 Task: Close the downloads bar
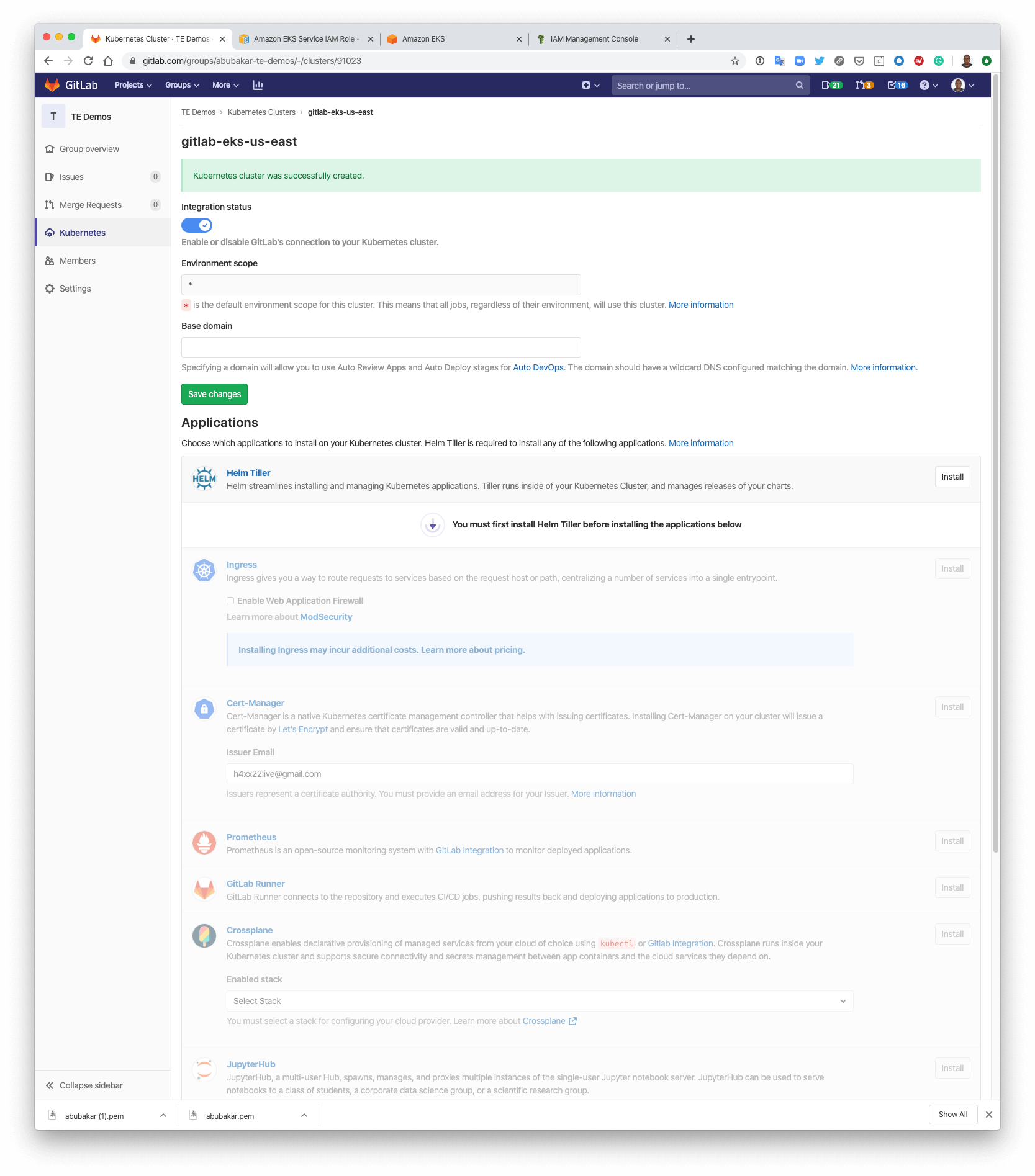tap(989, 1115)
